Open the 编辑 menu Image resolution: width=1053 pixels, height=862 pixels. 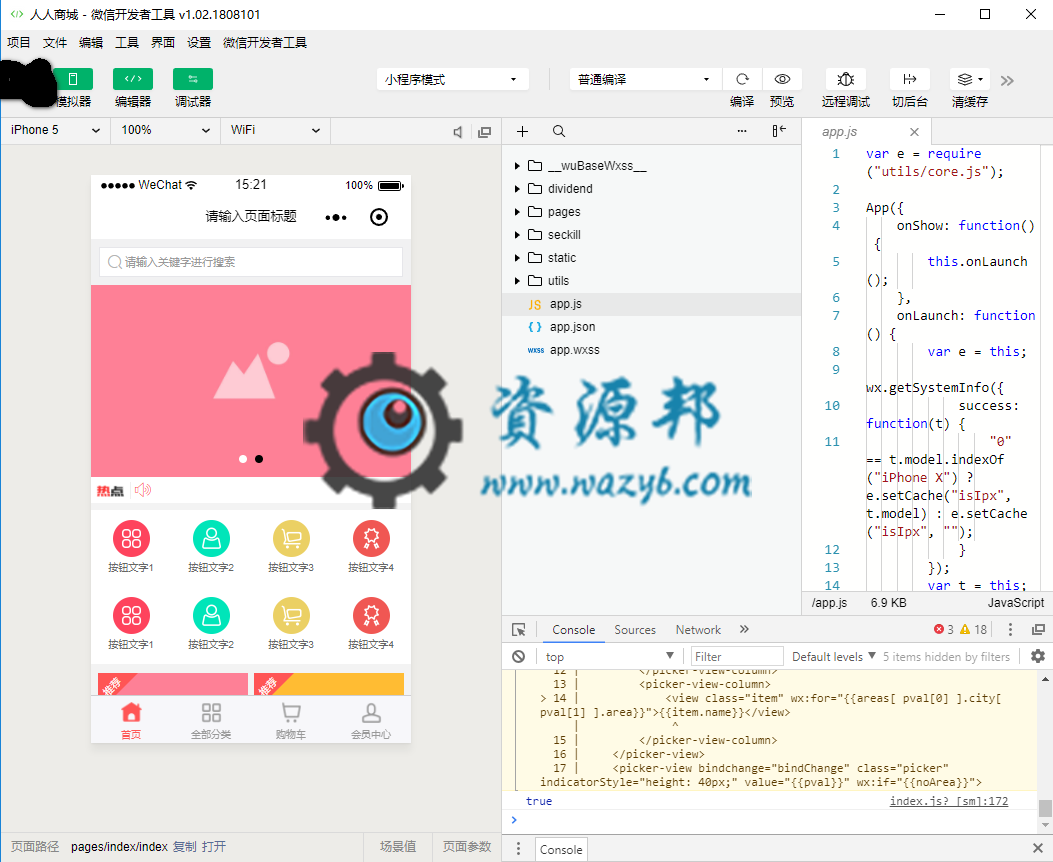[x=91, y=43]
